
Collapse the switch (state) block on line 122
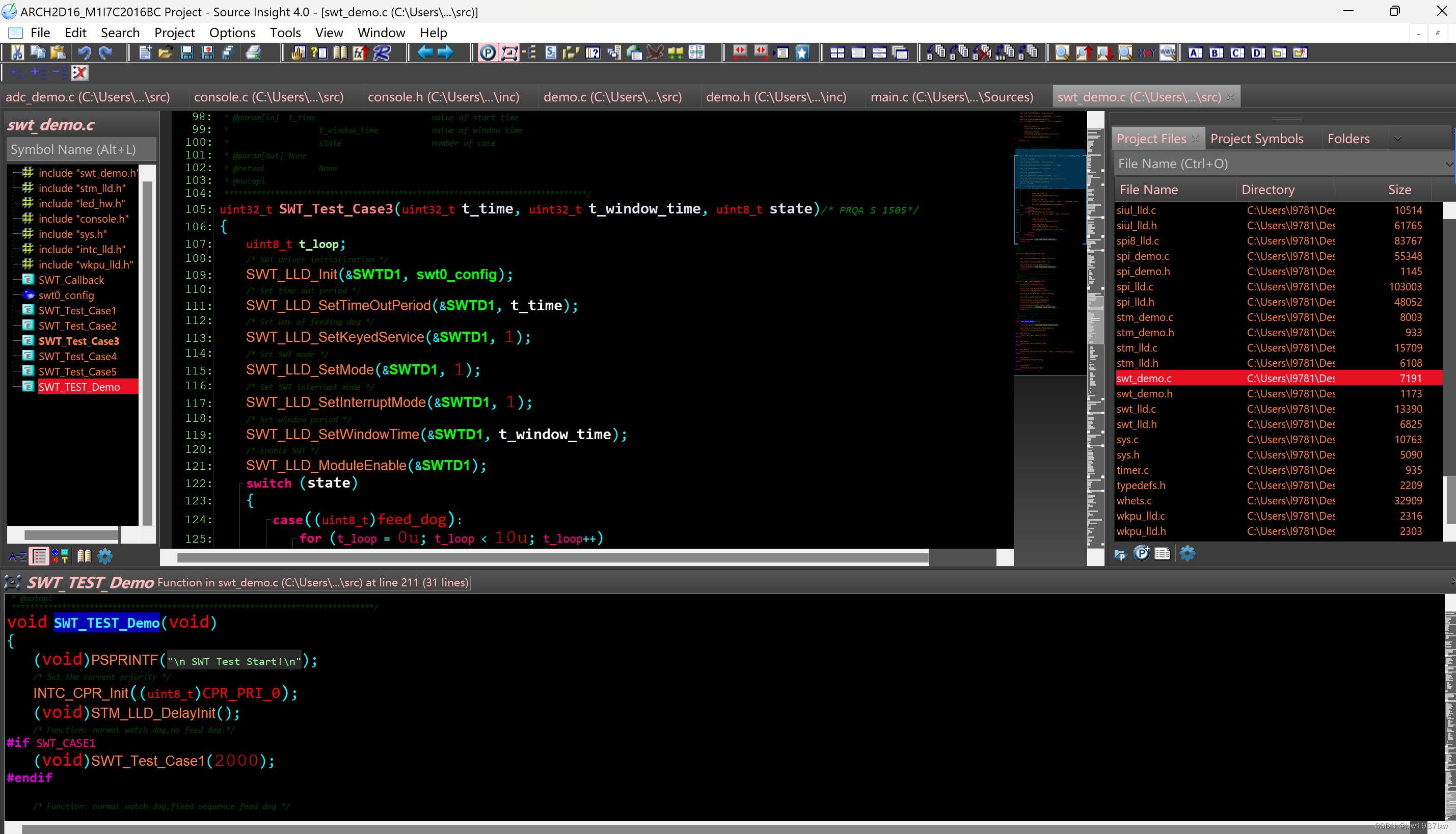pos(241,483)
